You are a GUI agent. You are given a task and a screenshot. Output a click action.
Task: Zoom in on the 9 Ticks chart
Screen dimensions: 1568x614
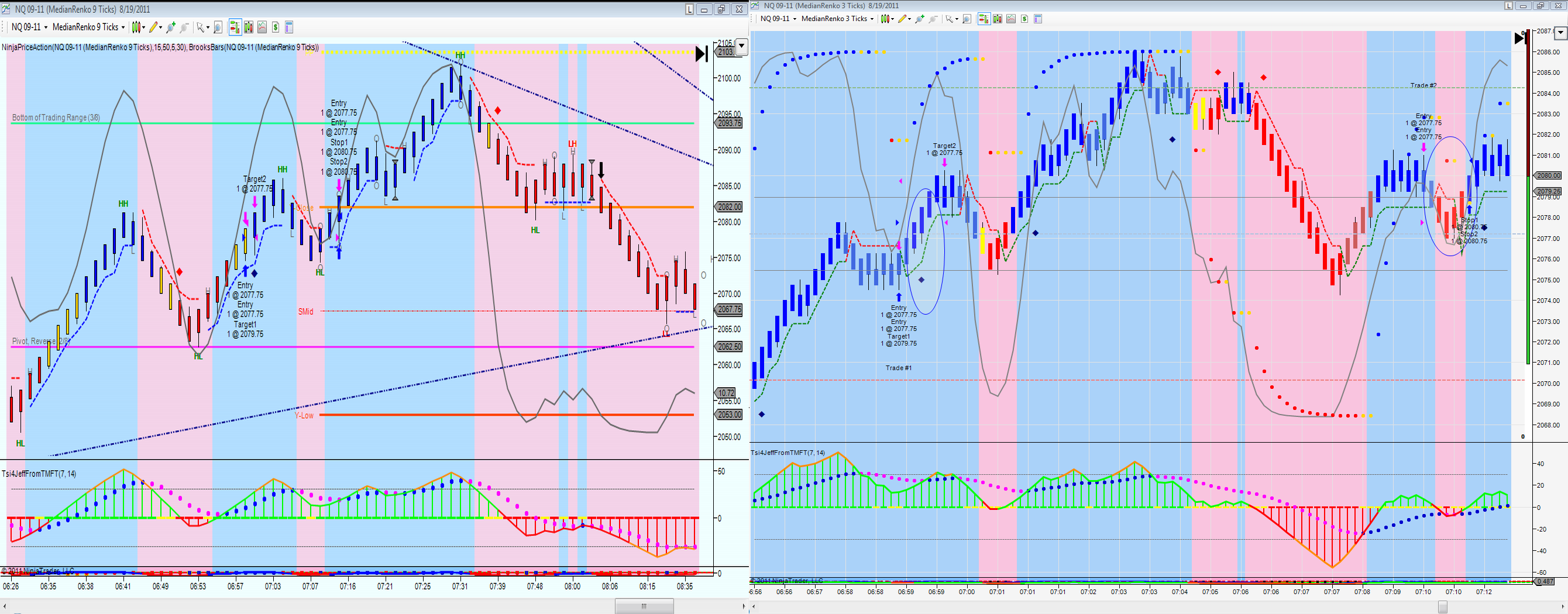click(171, 27)
